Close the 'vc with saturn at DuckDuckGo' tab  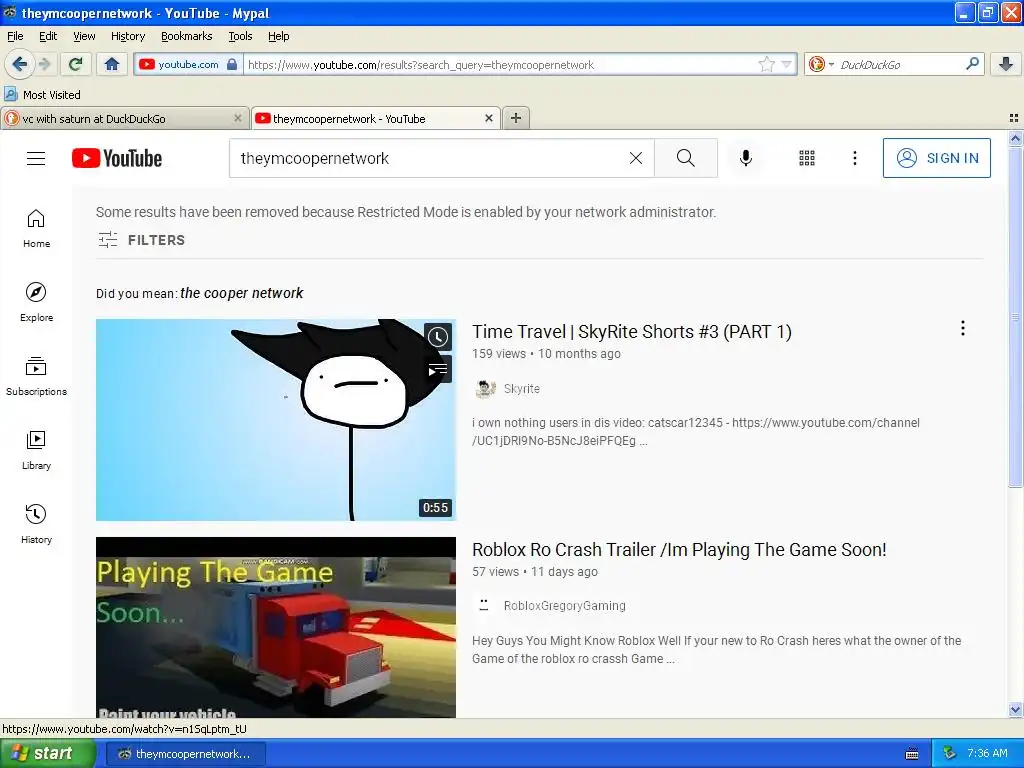click(238, 118)
